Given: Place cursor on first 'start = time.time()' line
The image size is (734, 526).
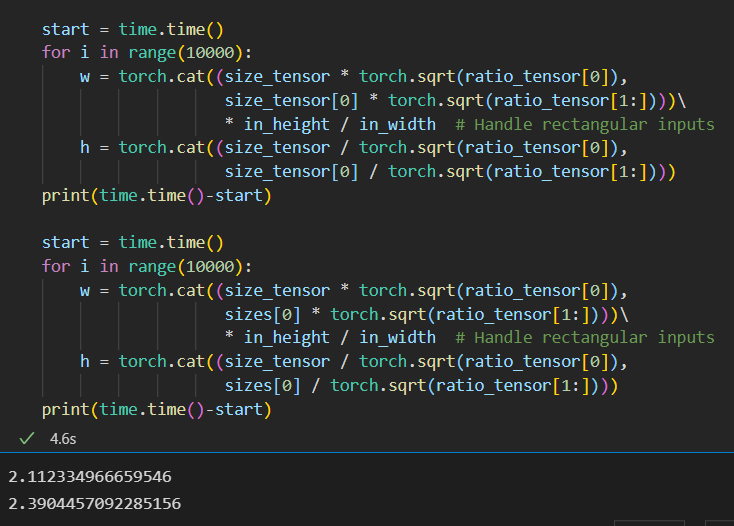Looking at the screenshot, I should 133,29.
